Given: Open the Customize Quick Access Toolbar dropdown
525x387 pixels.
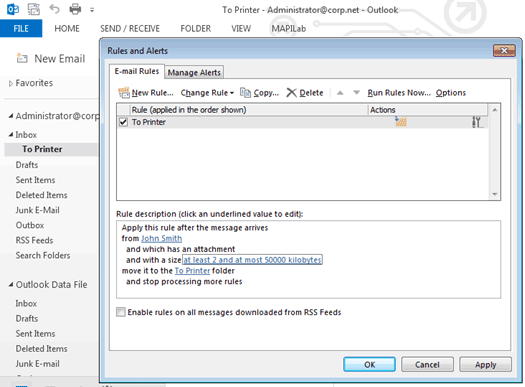Looking at the screenshot, I should [x=92, y=10].
